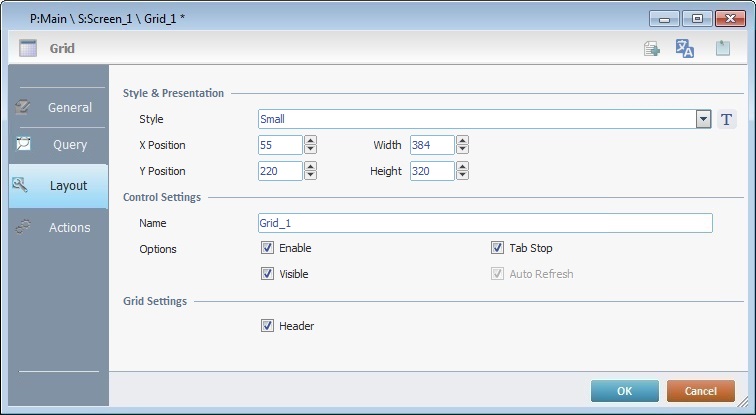Click the Query tab's icon
The height and width of the screenshot is (415, 756).
pyautogui.click(x=23, y=144)
